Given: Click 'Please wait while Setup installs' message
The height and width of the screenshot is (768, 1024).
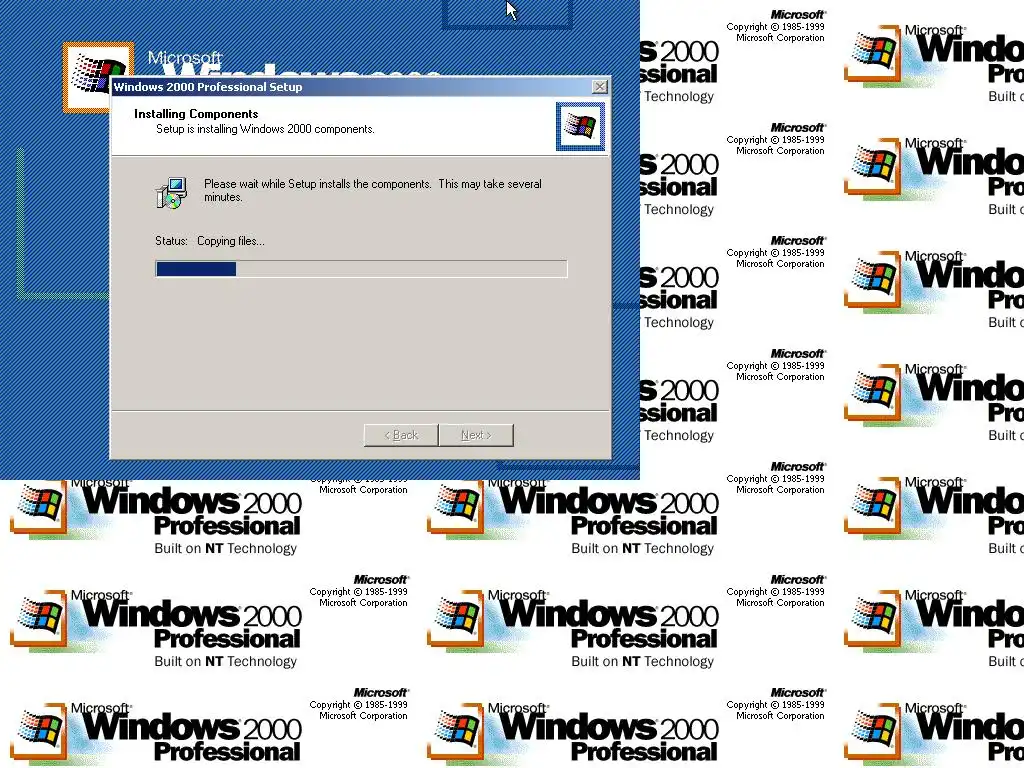Looking at the screenshot, I should [x=373, y=190].
